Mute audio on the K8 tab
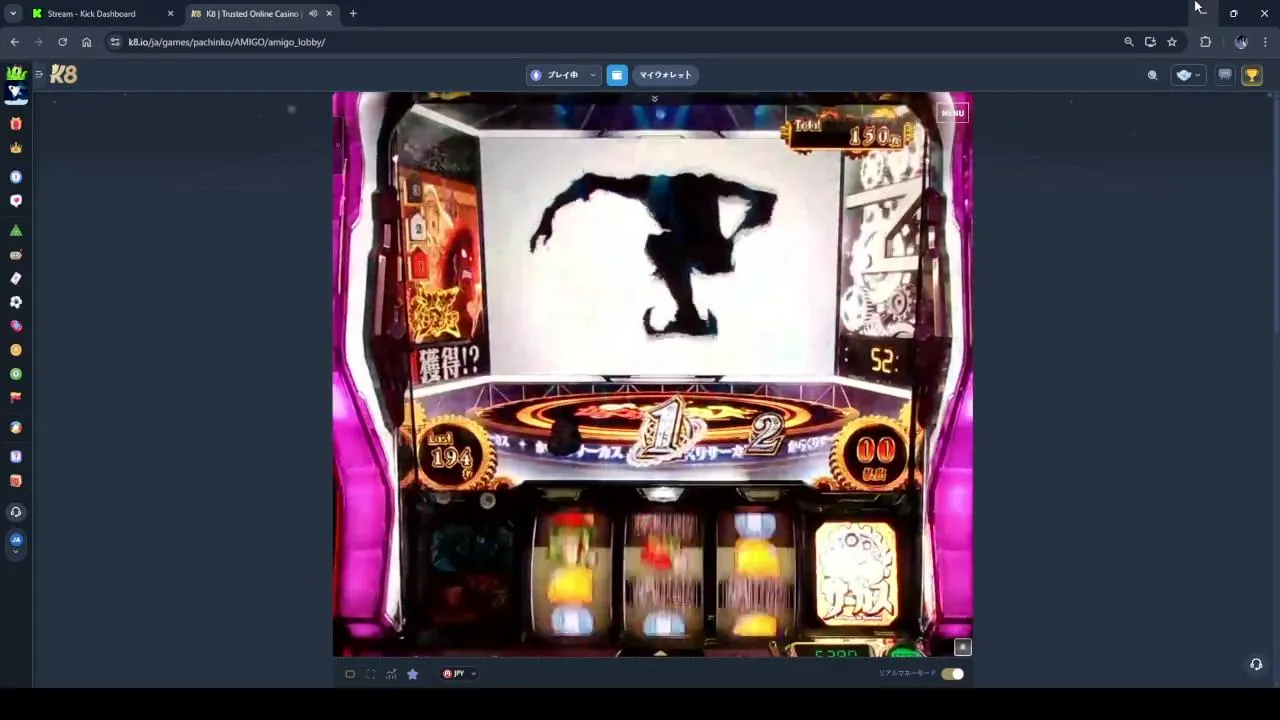Image resolution: width=1280 pixels, height=720 pixels. tap(313, 14)
